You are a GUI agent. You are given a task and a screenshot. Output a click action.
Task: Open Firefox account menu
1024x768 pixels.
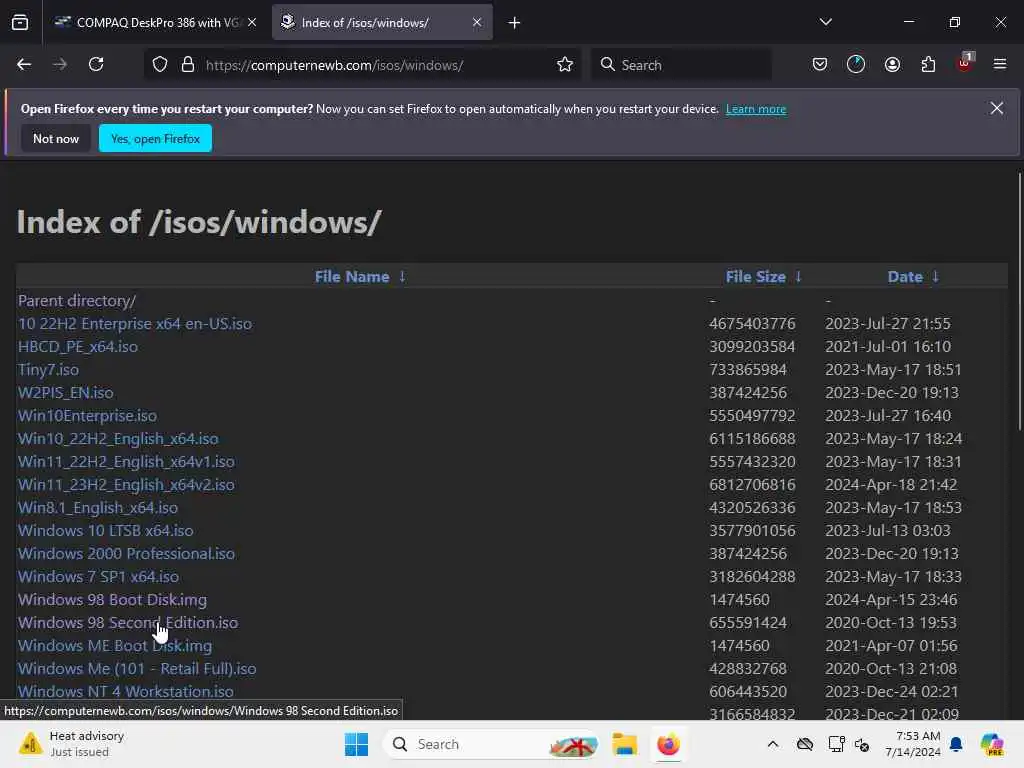coord(893,65)
